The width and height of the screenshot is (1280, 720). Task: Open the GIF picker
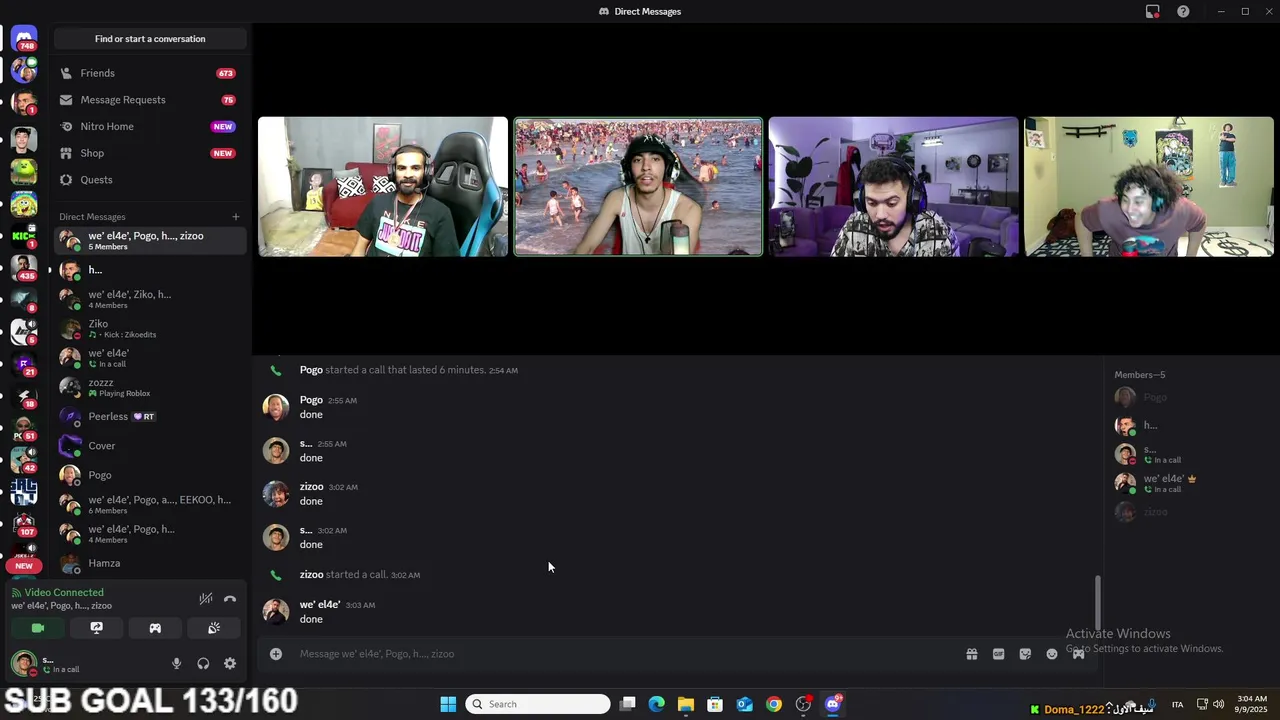coord(998,654)
